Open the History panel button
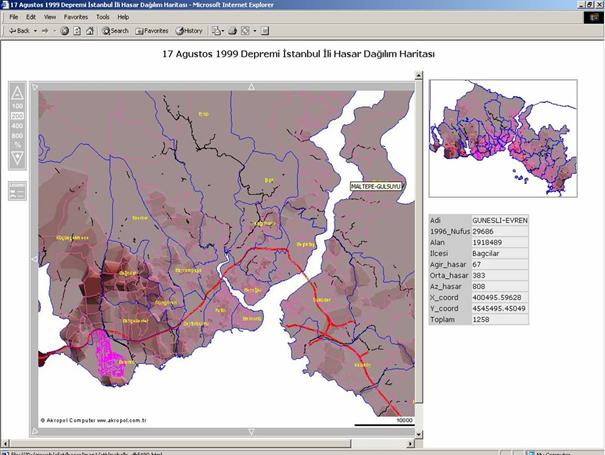605x455 pixels. click(188, 31)
